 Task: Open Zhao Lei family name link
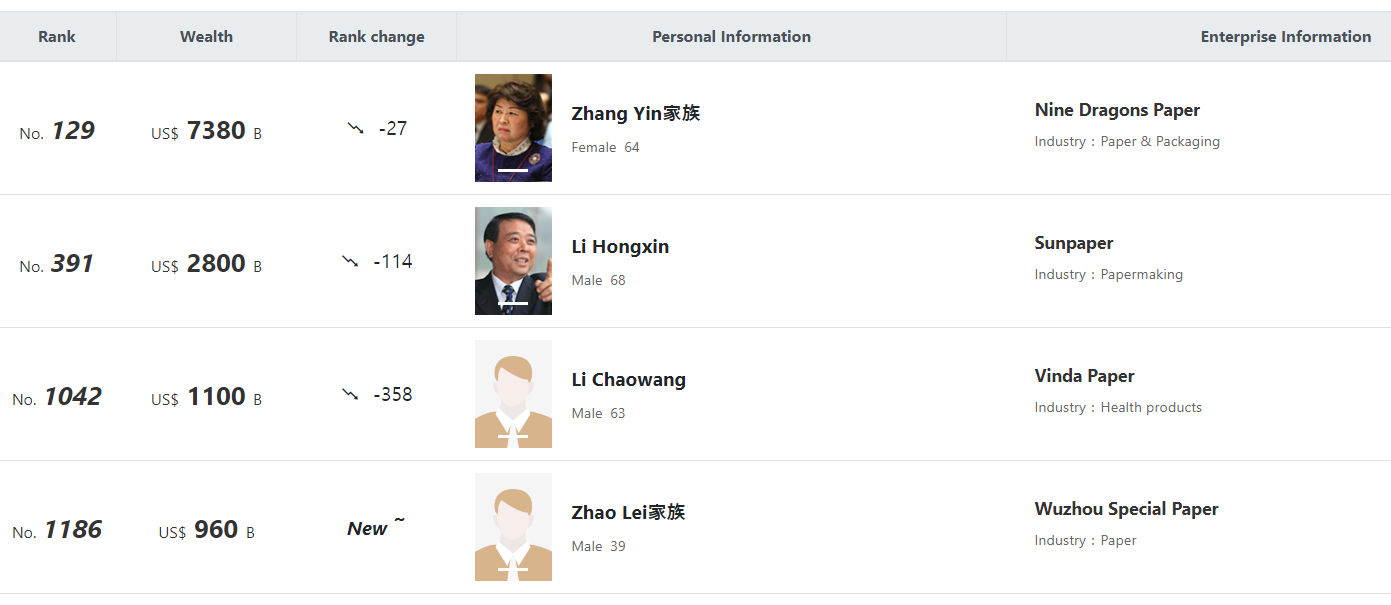[628, 513]
